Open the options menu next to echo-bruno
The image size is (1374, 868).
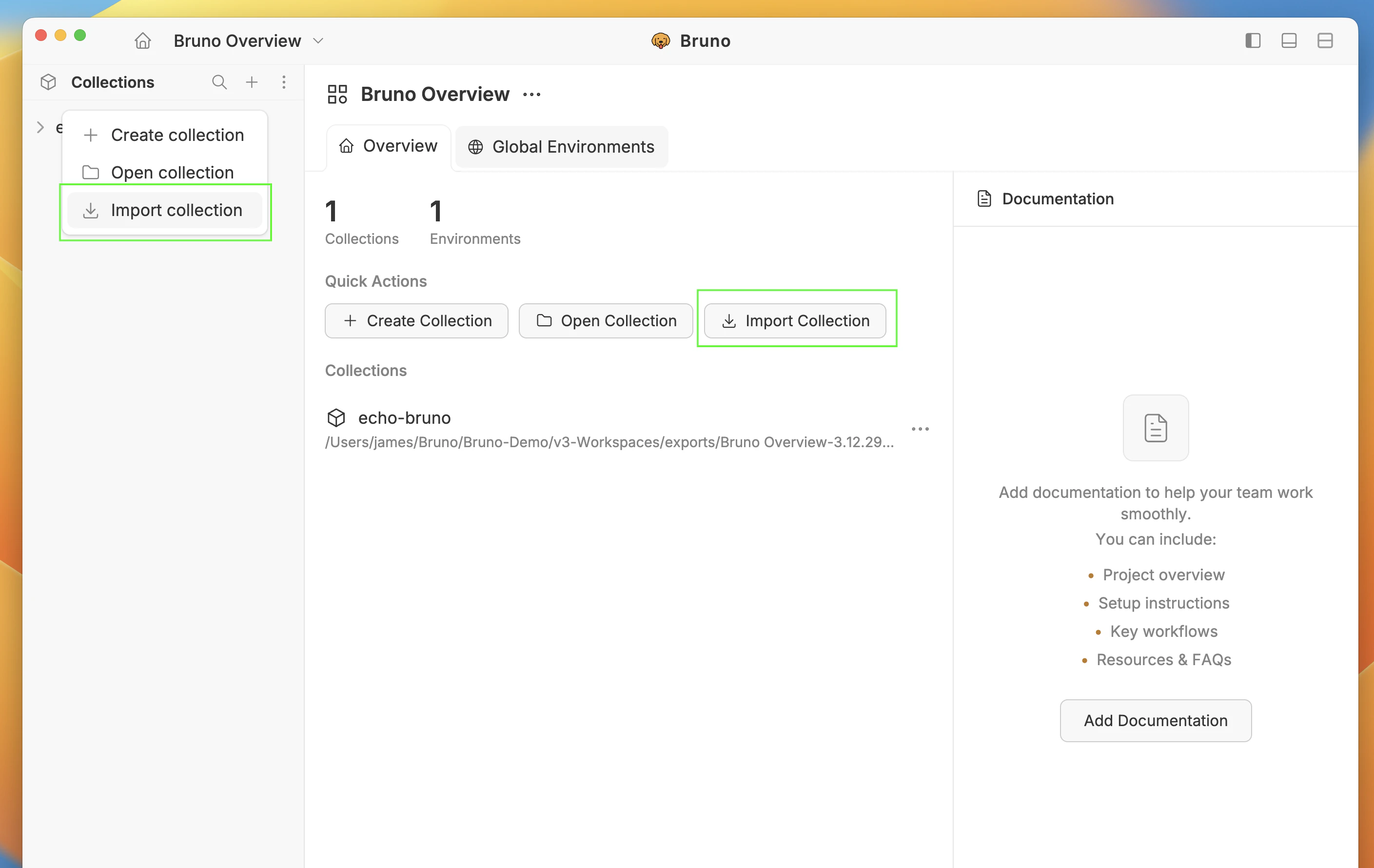point(920,429)
